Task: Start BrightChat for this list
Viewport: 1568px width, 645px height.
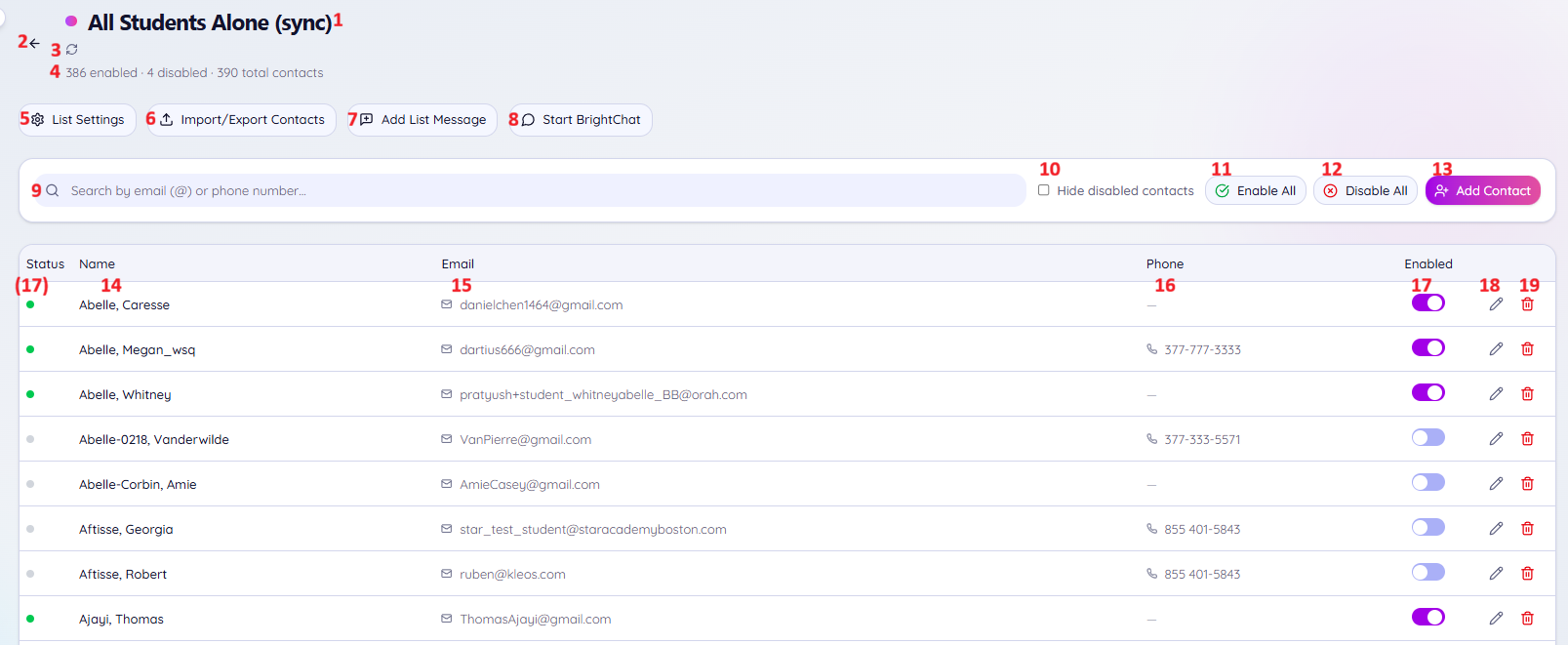Action: tap(581, 120)
